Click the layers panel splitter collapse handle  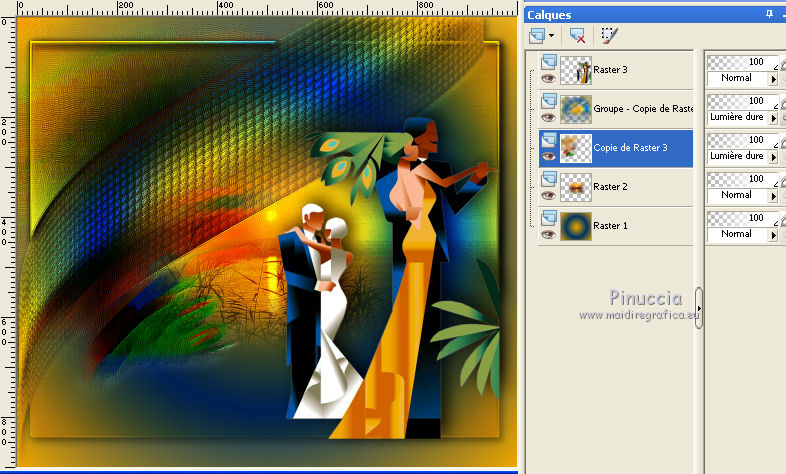[699, 308]
